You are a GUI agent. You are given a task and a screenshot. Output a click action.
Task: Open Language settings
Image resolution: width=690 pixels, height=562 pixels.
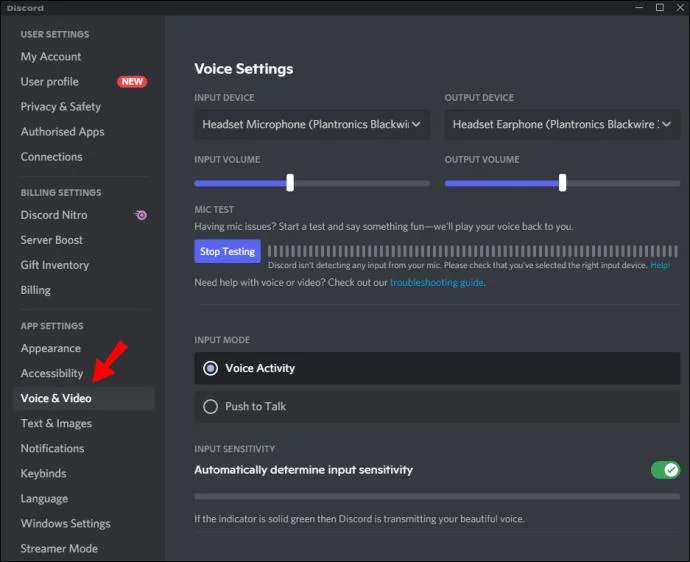[x=44, y=499]
